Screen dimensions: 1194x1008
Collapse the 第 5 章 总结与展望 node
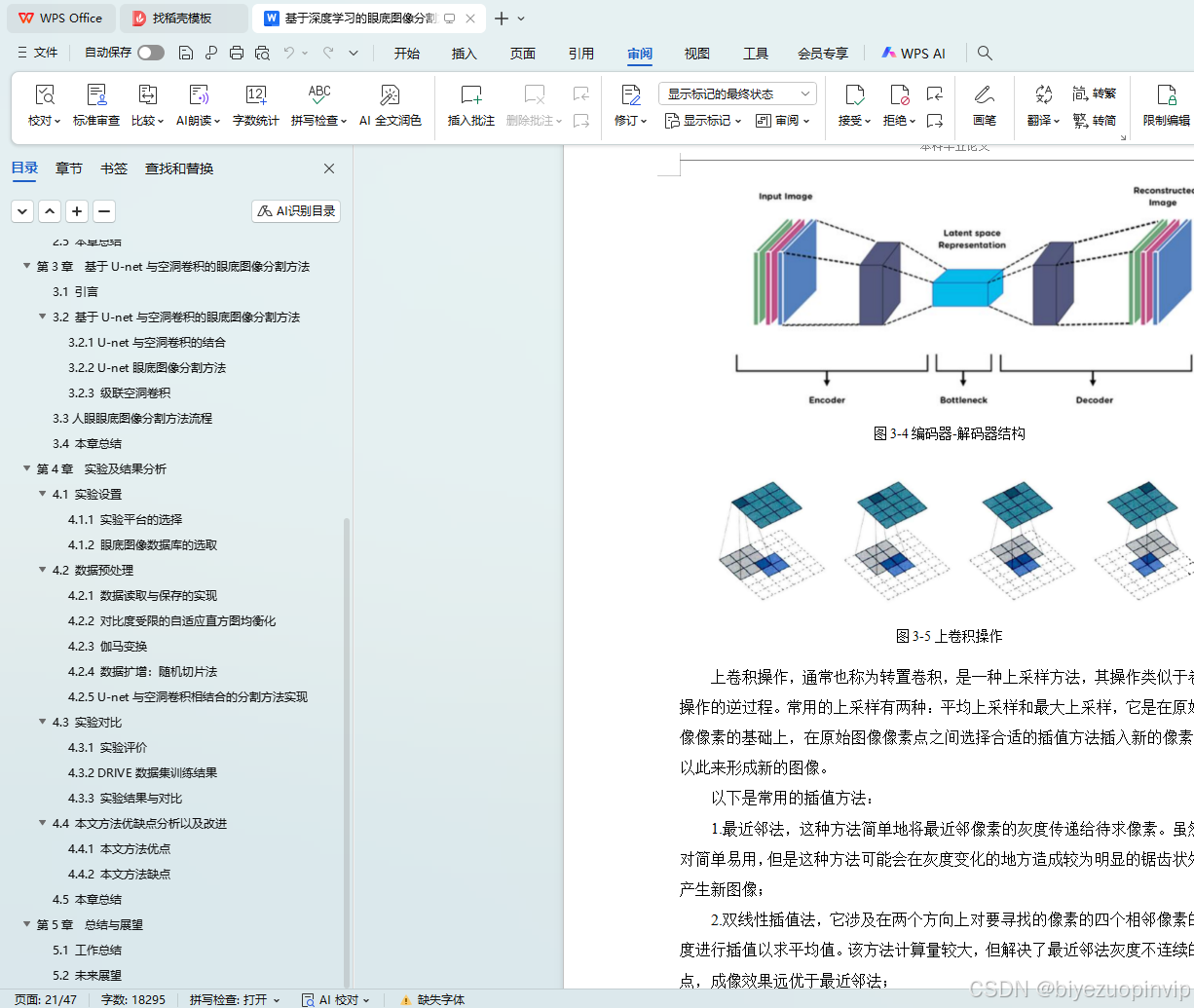click(x=27, y=924)
